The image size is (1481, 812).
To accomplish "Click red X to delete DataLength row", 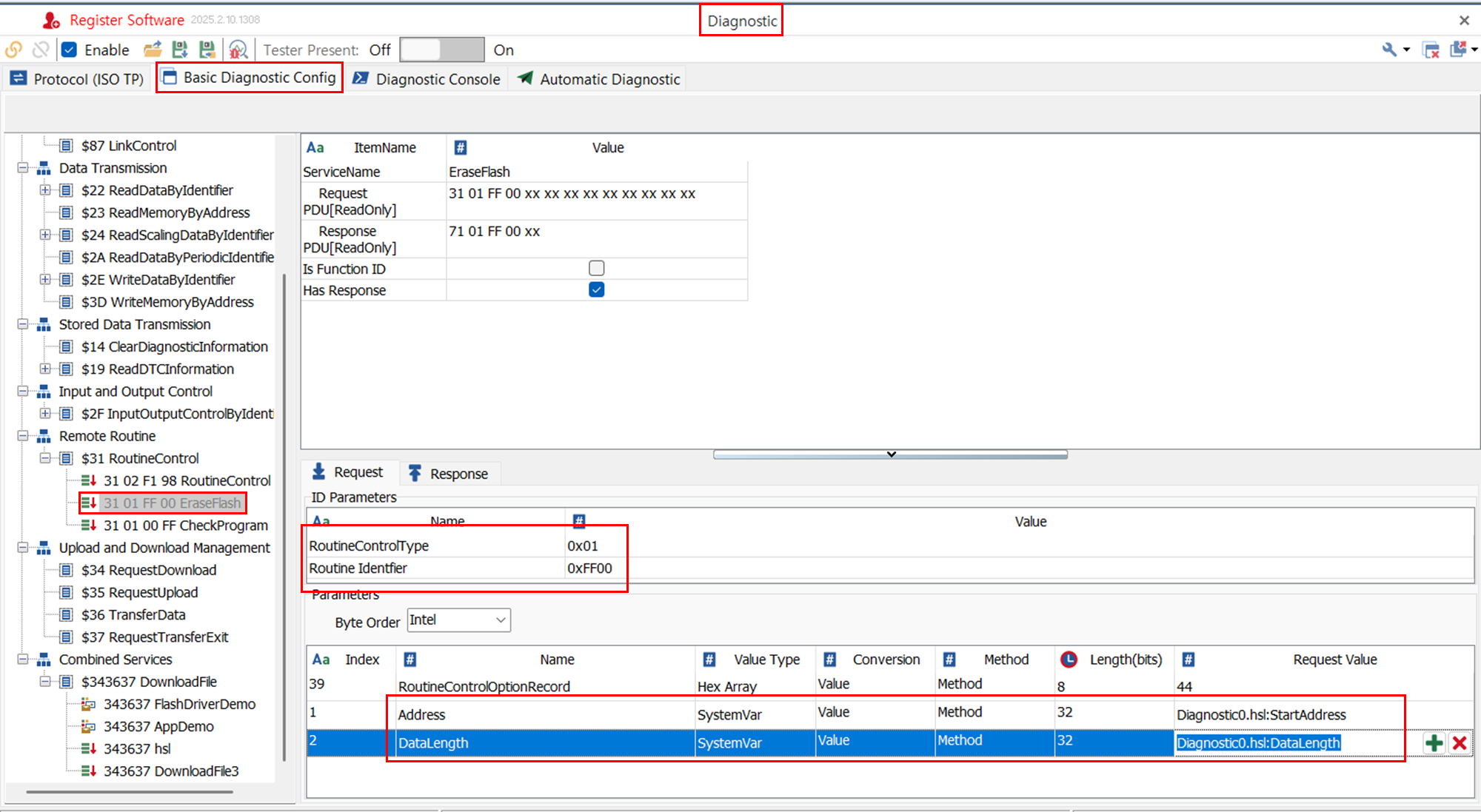I will pos(1460,743).
